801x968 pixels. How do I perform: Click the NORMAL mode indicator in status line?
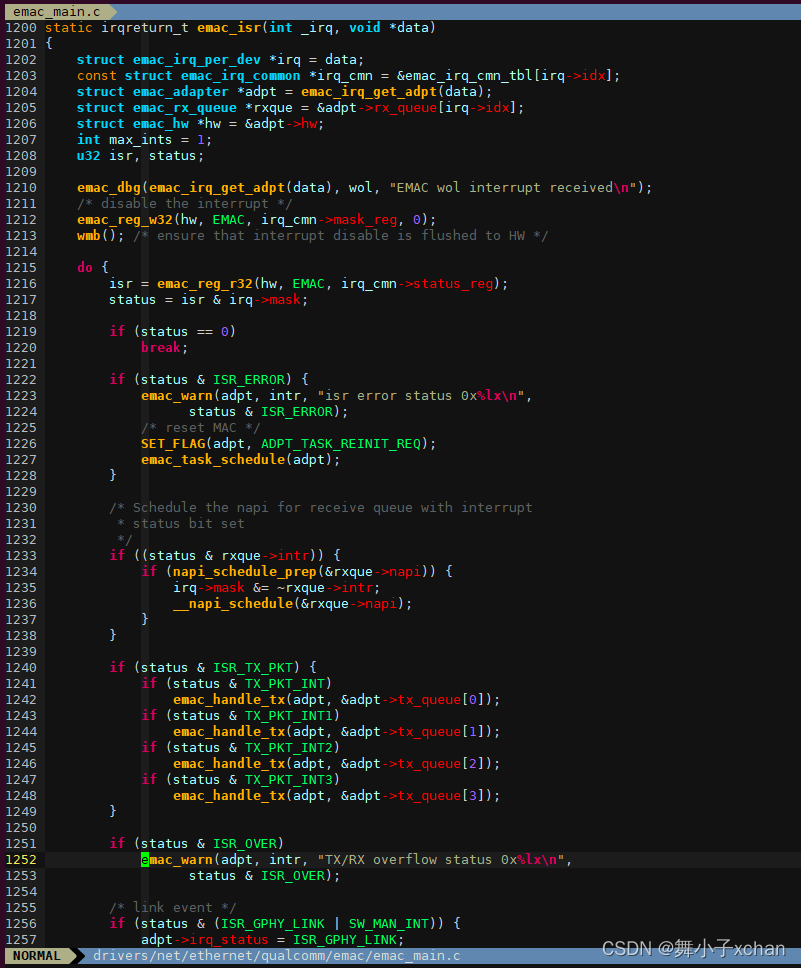[x=36, y=956]
